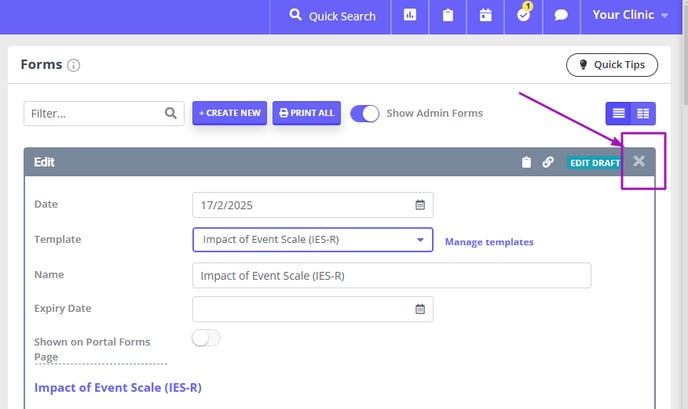Enable Shown on Portal Forms Page toggle
688x409 pixels.
(206, 338)
